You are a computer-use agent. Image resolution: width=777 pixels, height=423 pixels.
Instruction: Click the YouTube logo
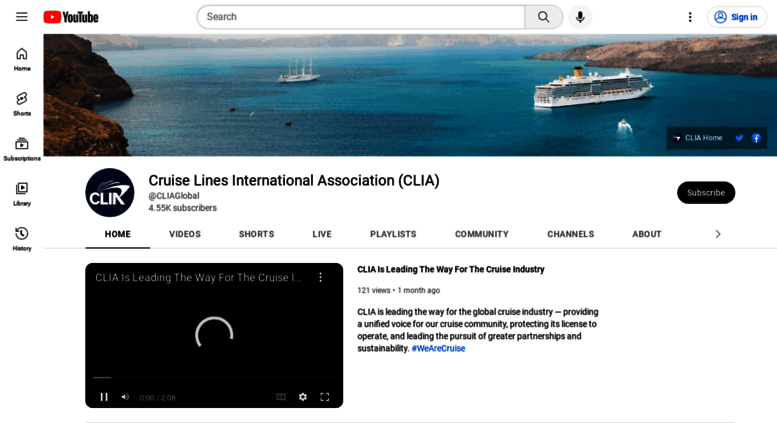tap(71, 17)
